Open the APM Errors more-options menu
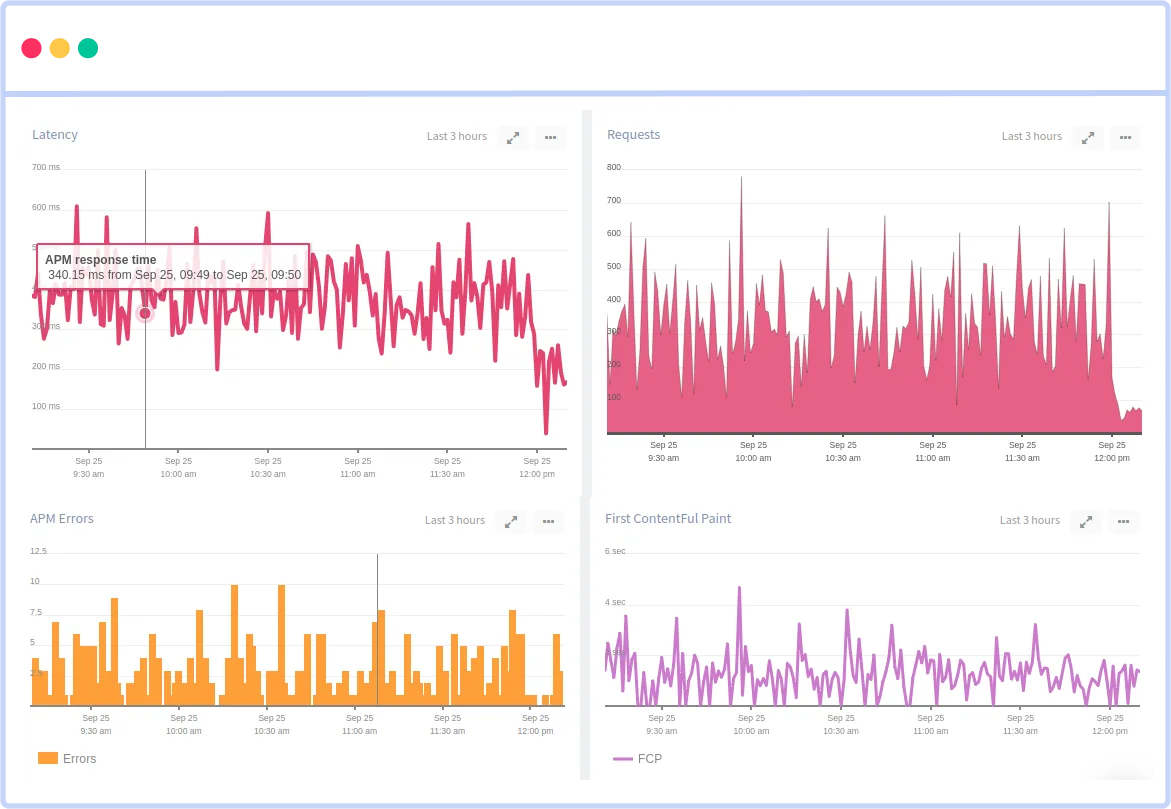Screen dimensions: 1171x809 548,521
